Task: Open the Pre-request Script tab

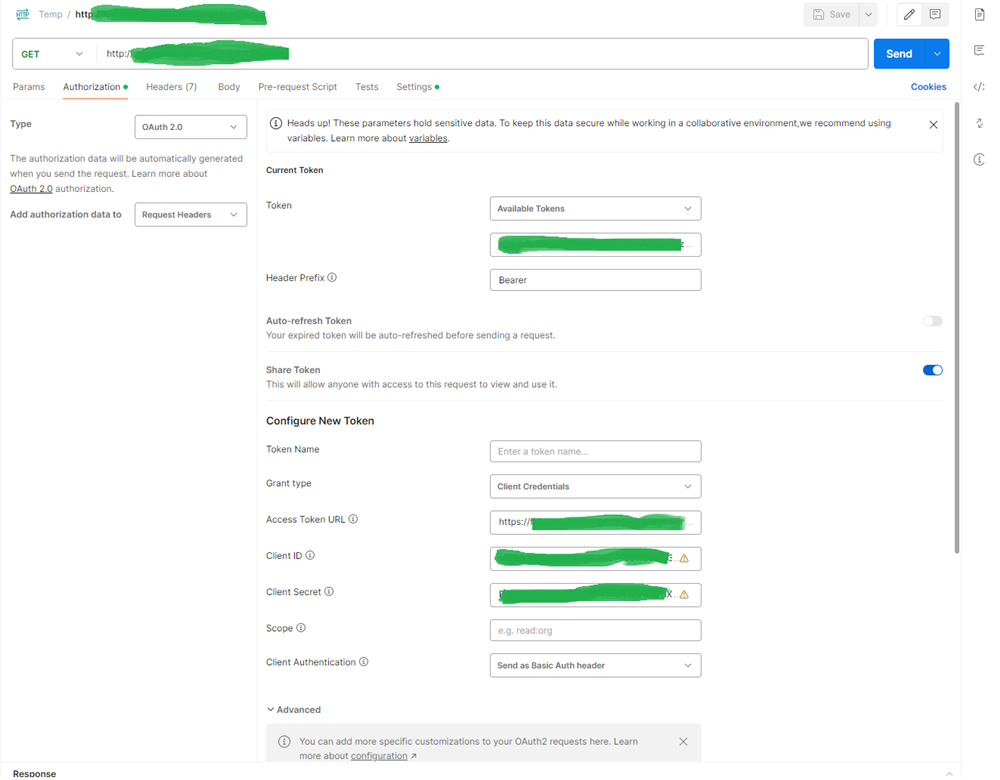Action: [x=297, y=87]
